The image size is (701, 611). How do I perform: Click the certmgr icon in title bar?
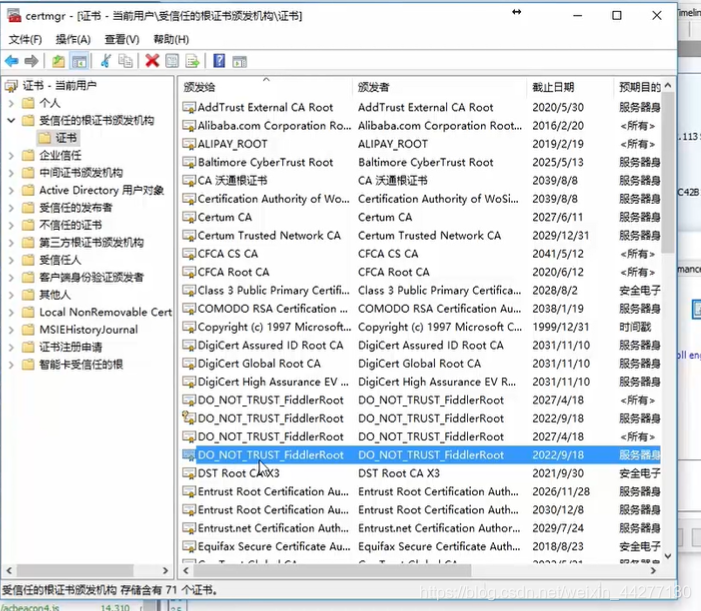coord(14,16)
